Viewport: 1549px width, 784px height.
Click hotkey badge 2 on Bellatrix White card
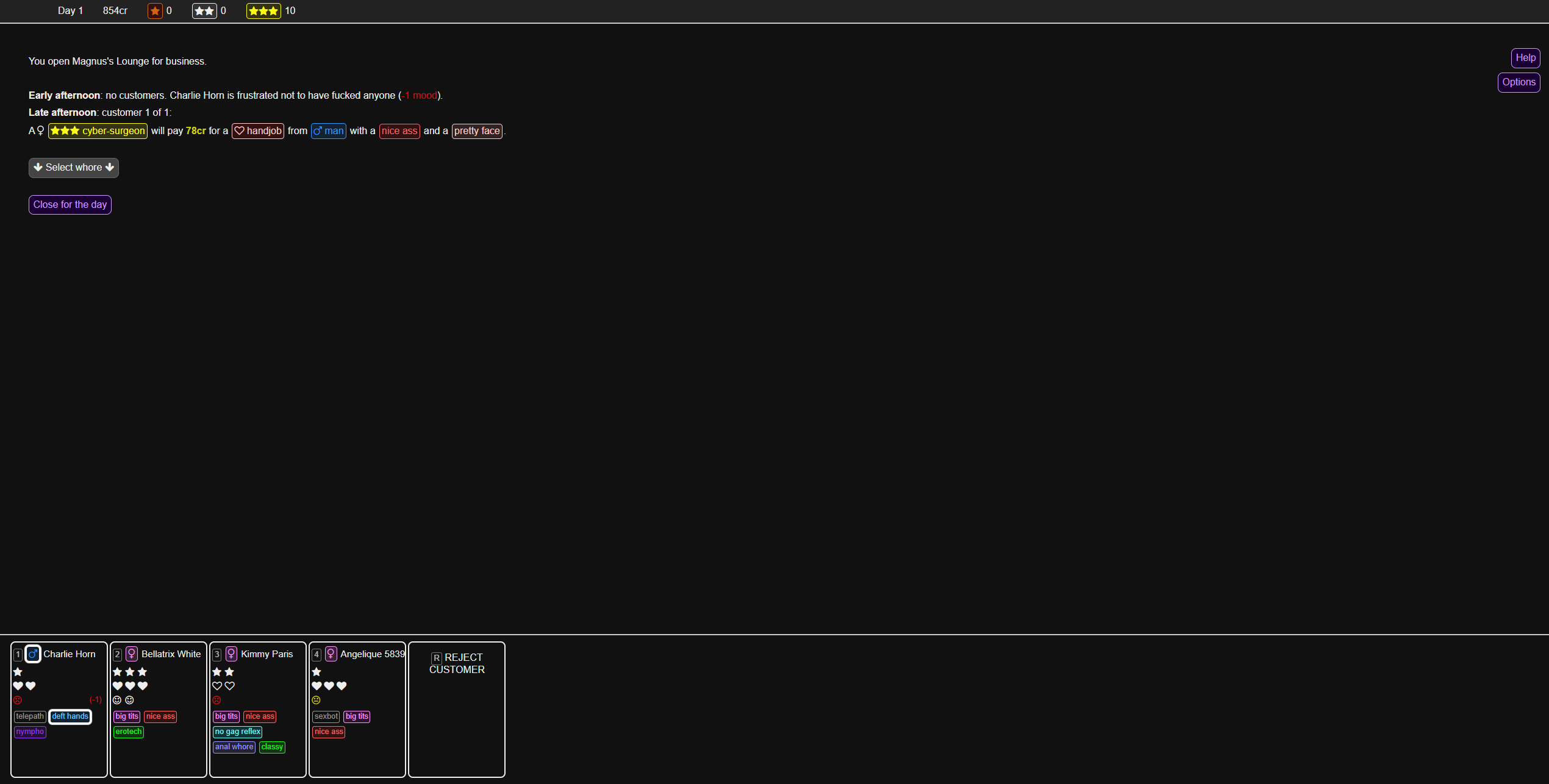pos(118,655)
